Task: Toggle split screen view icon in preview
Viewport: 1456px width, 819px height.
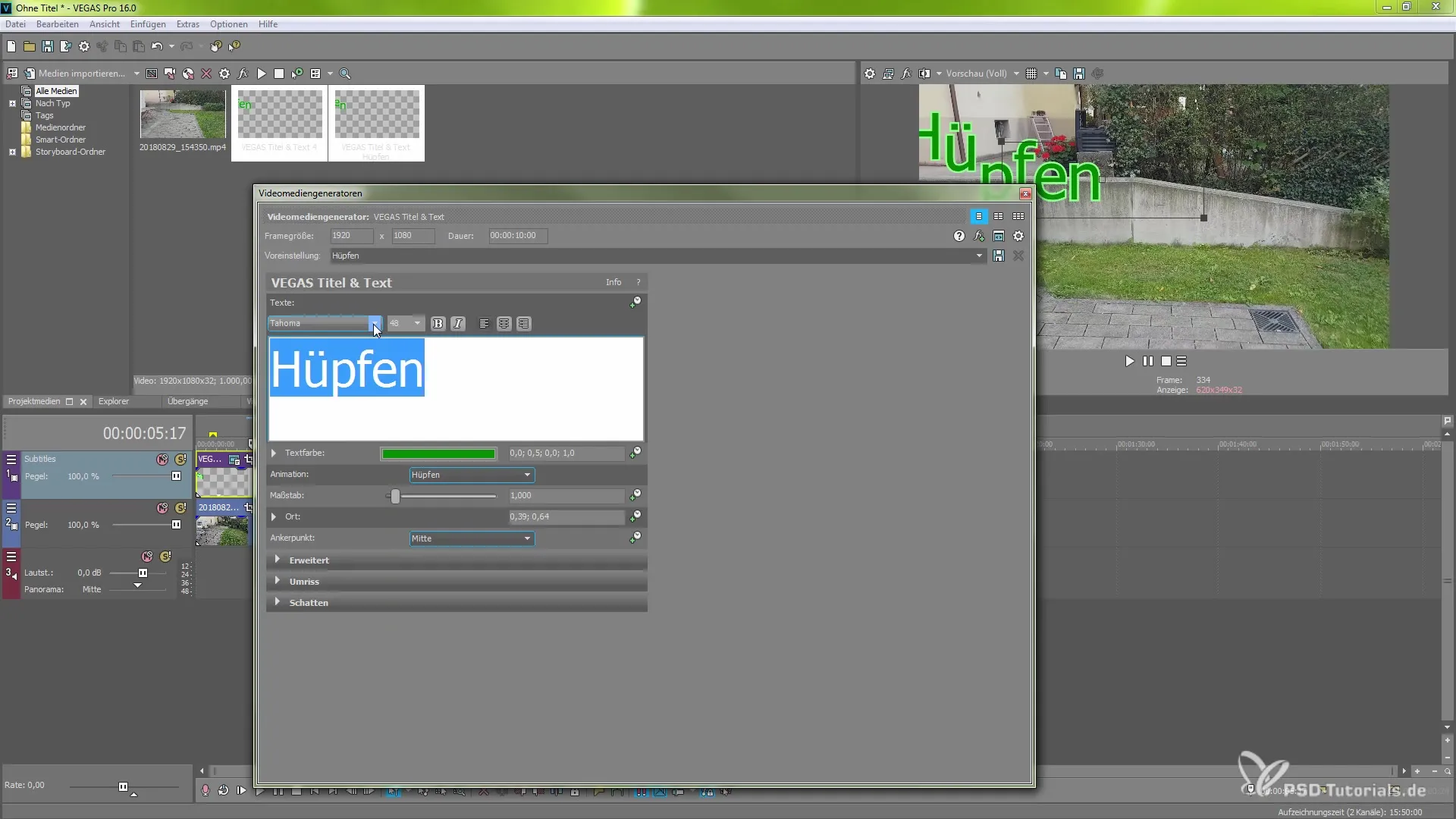Action: pyautogui.click(x=924, y=74)
